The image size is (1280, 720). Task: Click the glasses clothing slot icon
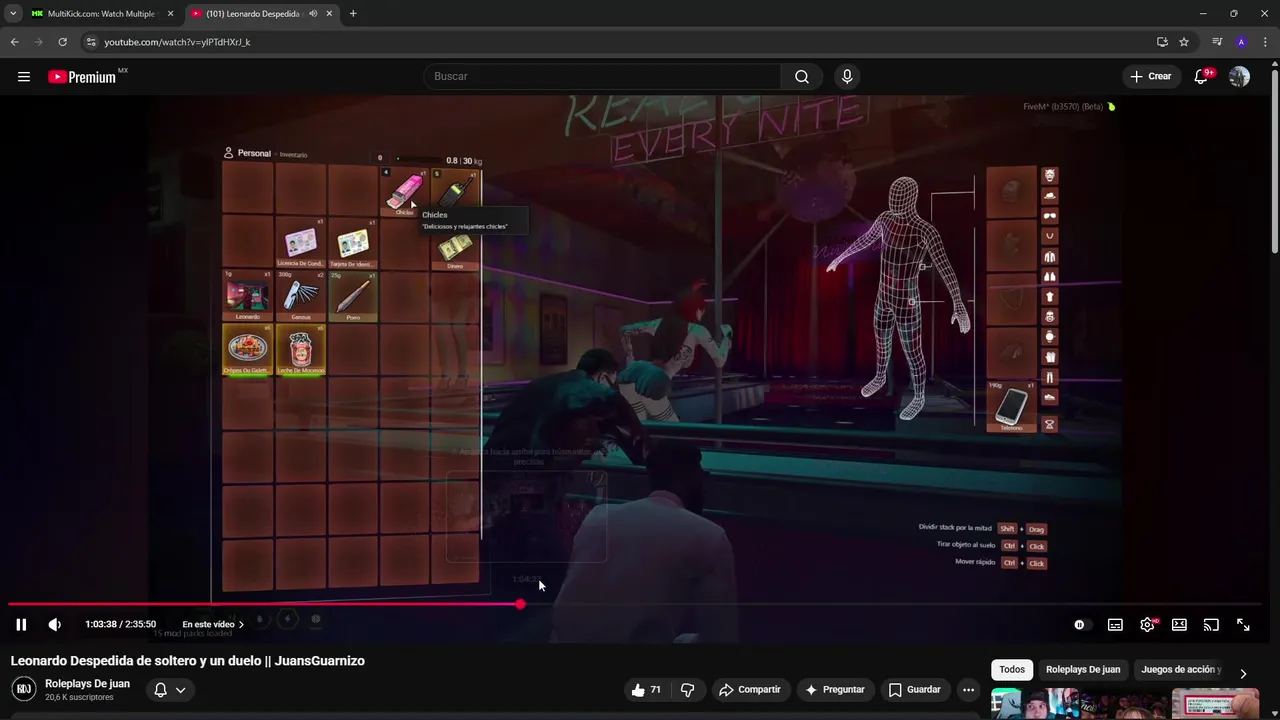point(1050,216)
